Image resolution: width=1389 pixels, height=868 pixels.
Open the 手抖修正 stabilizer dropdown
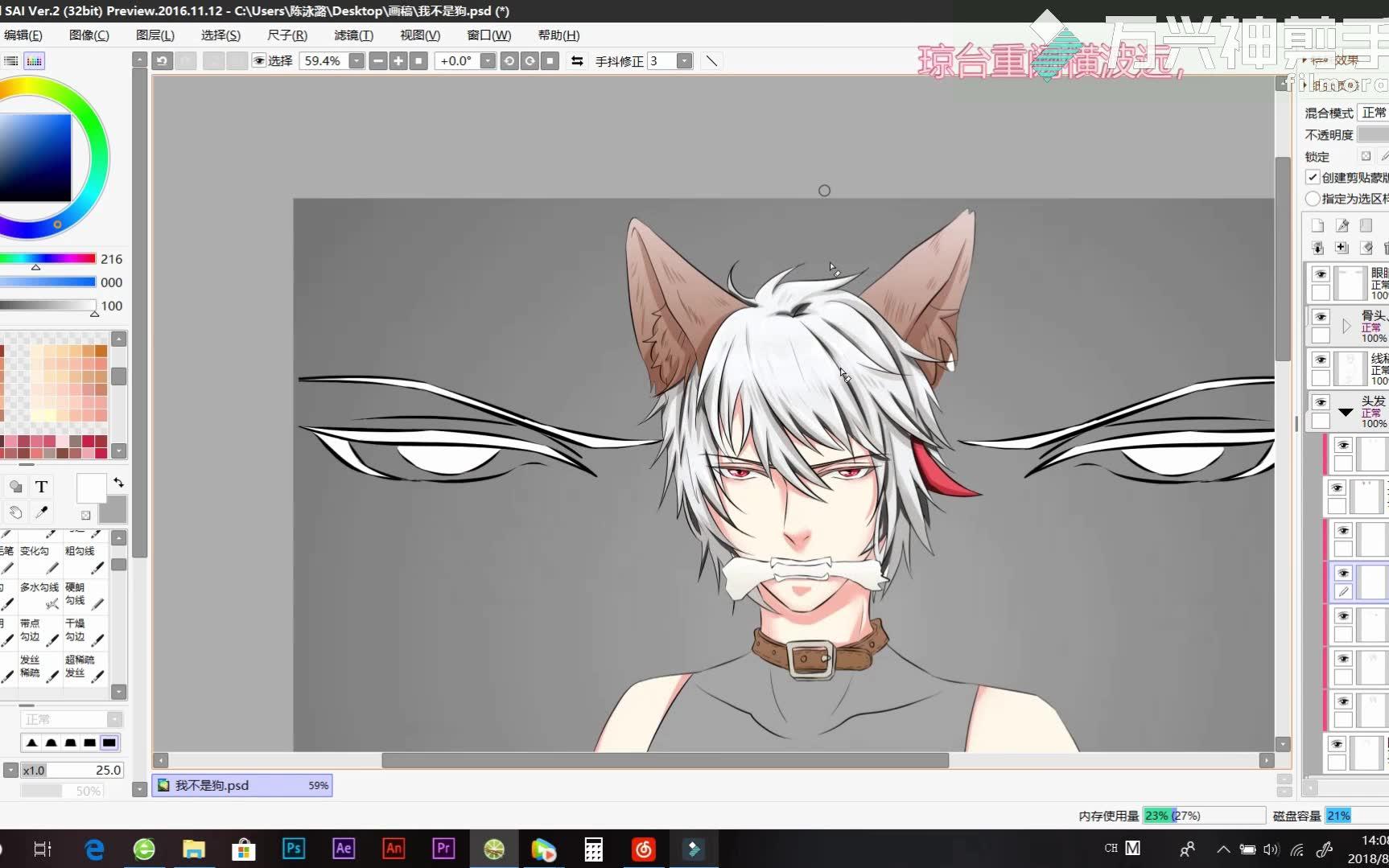(685, 61)
